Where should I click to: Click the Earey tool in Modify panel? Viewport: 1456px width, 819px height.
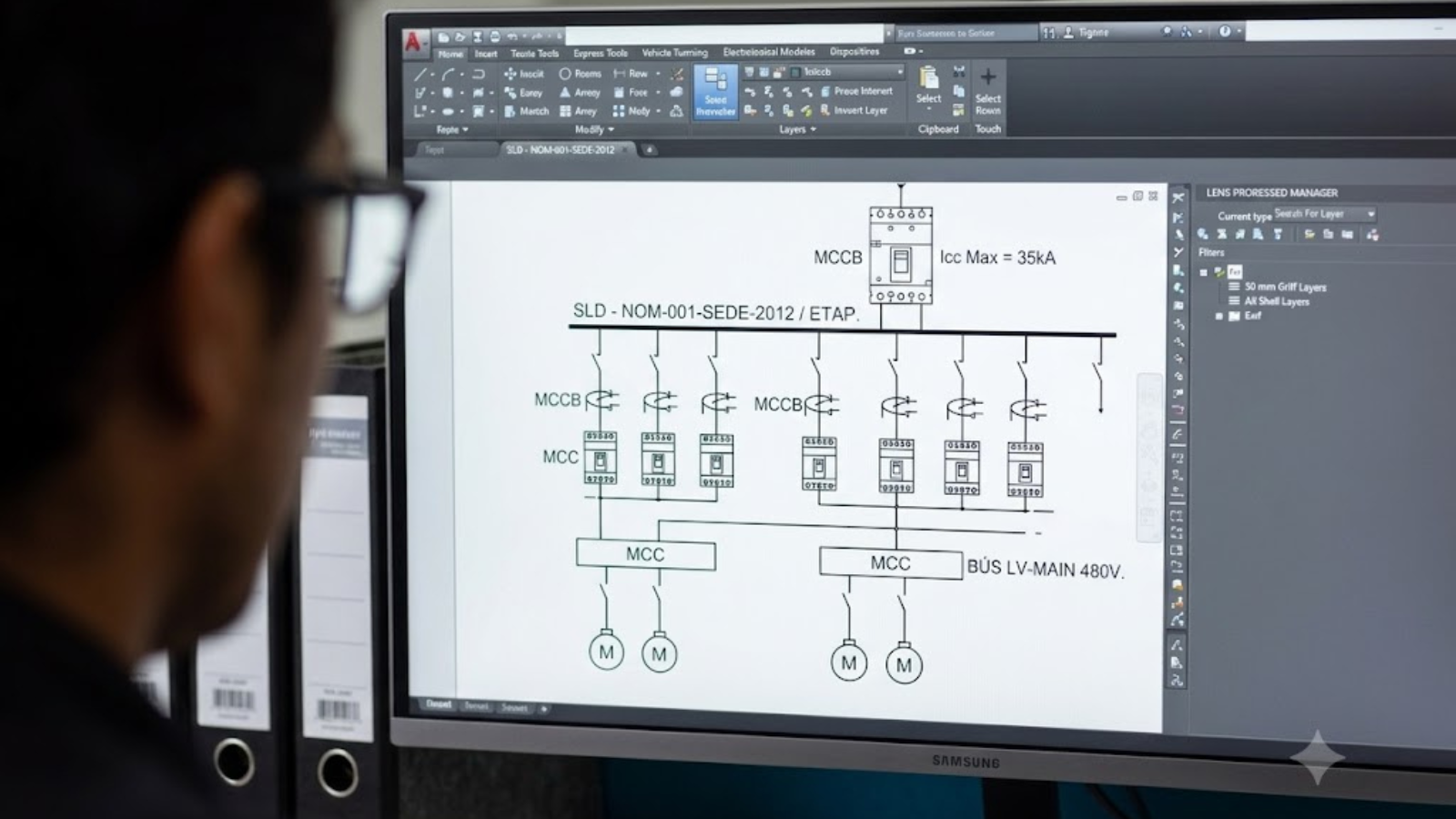[523, 93]
